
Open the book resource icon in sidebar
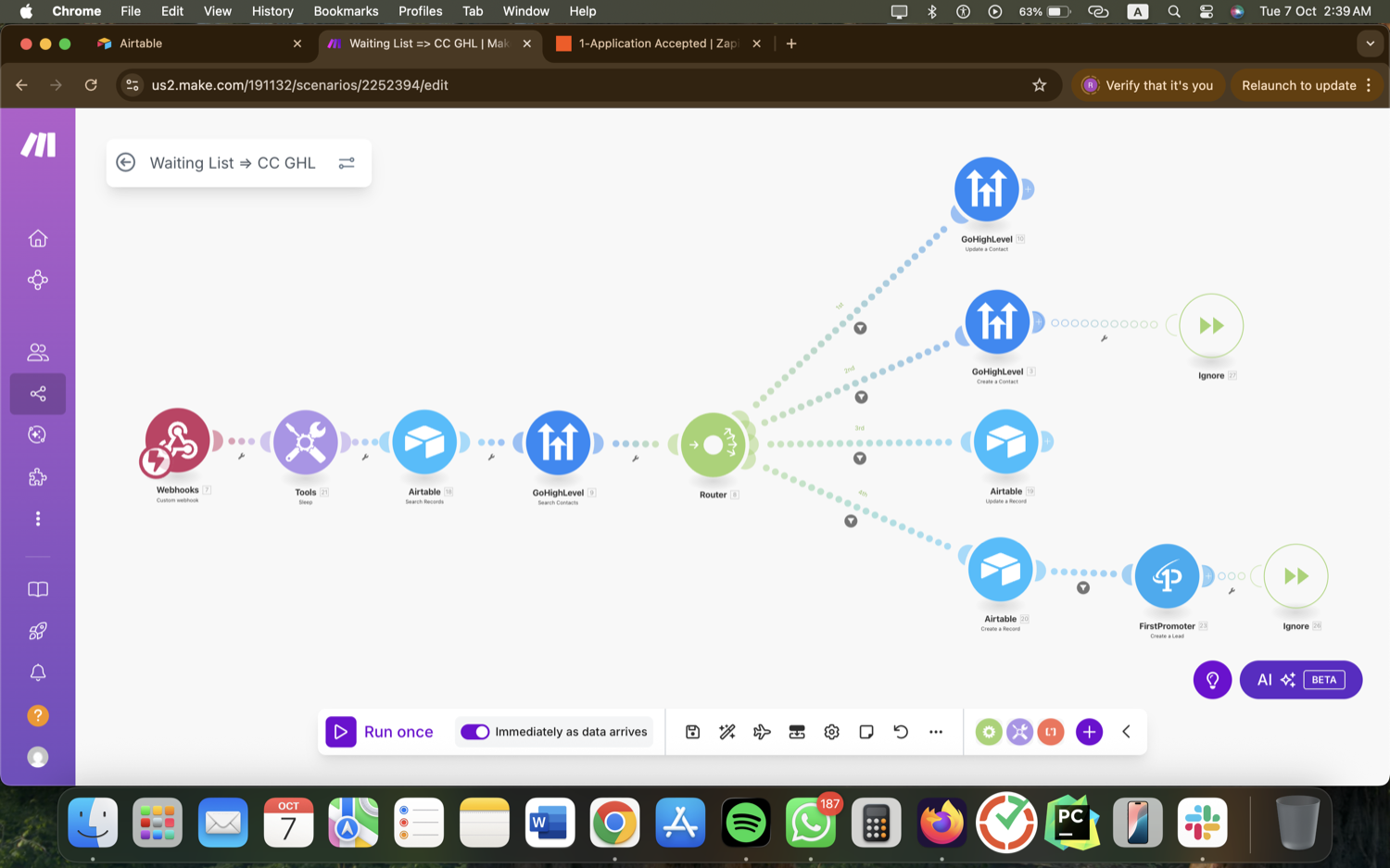(x=38, y=589)
